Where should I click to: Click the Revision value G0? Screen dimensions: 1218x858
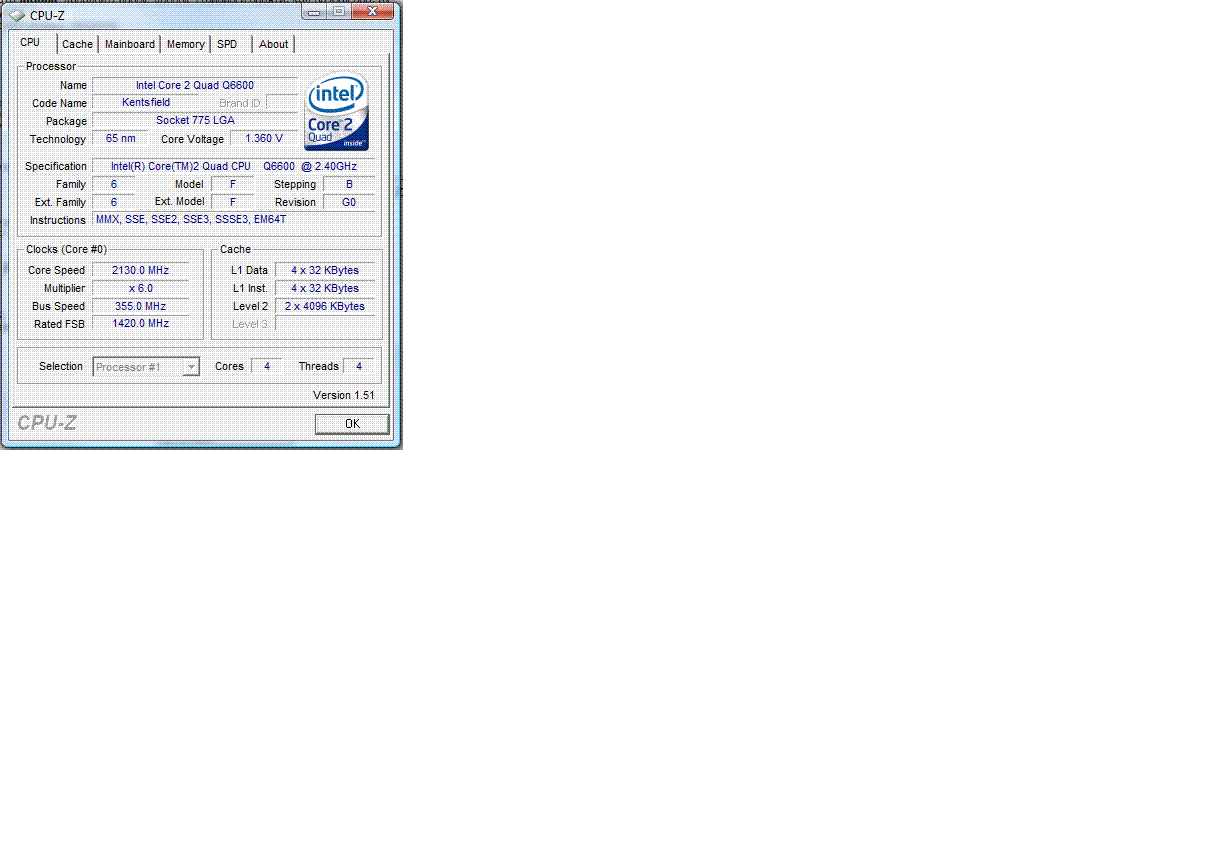tap(349, 202)
